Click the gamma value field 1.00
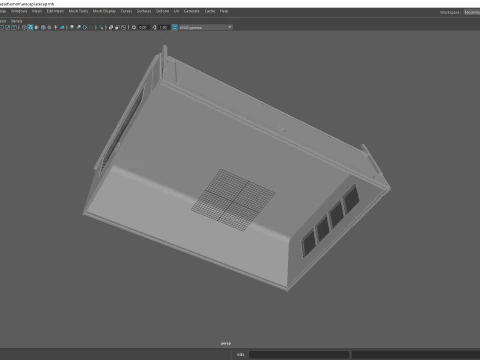Viewport: 480px width, 360px height. 164,27
